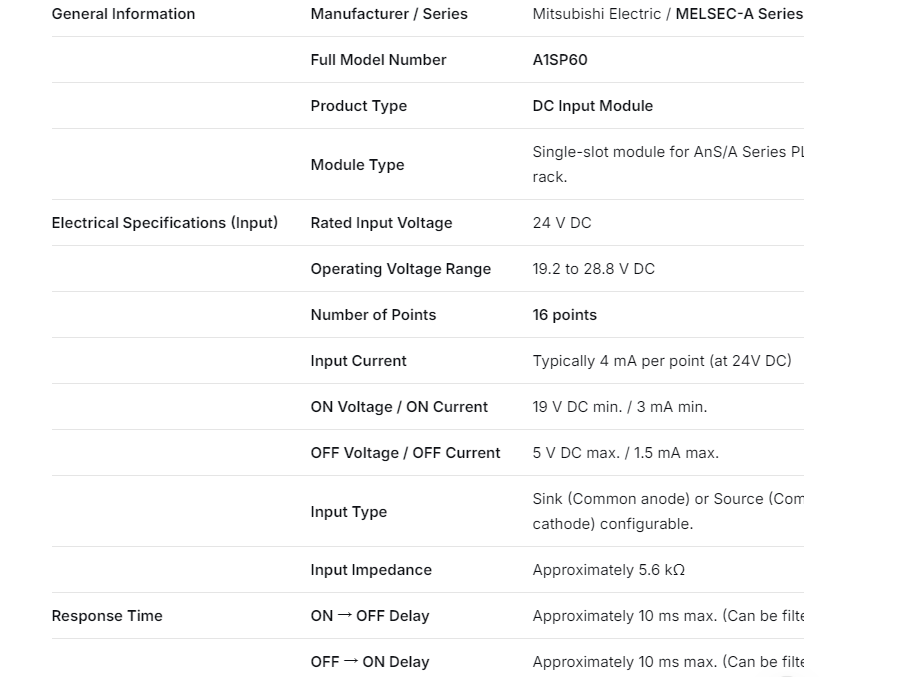Click the ON Voltage / ON Current label
Image resolution: width=918 pixels, height=677 pixels.
(x=399, y=407)
